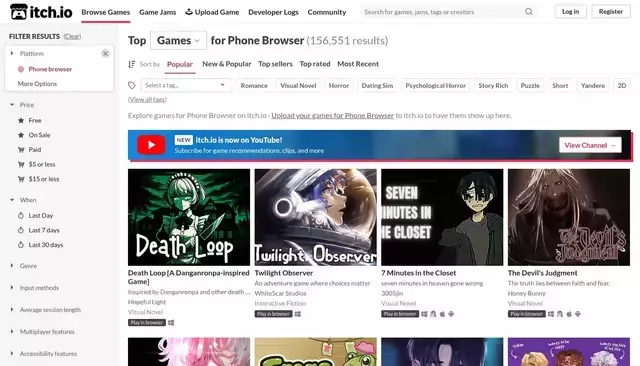640x366 pixels.
Task: Filter results to Last Day
Action: click(x=41, y=215)
